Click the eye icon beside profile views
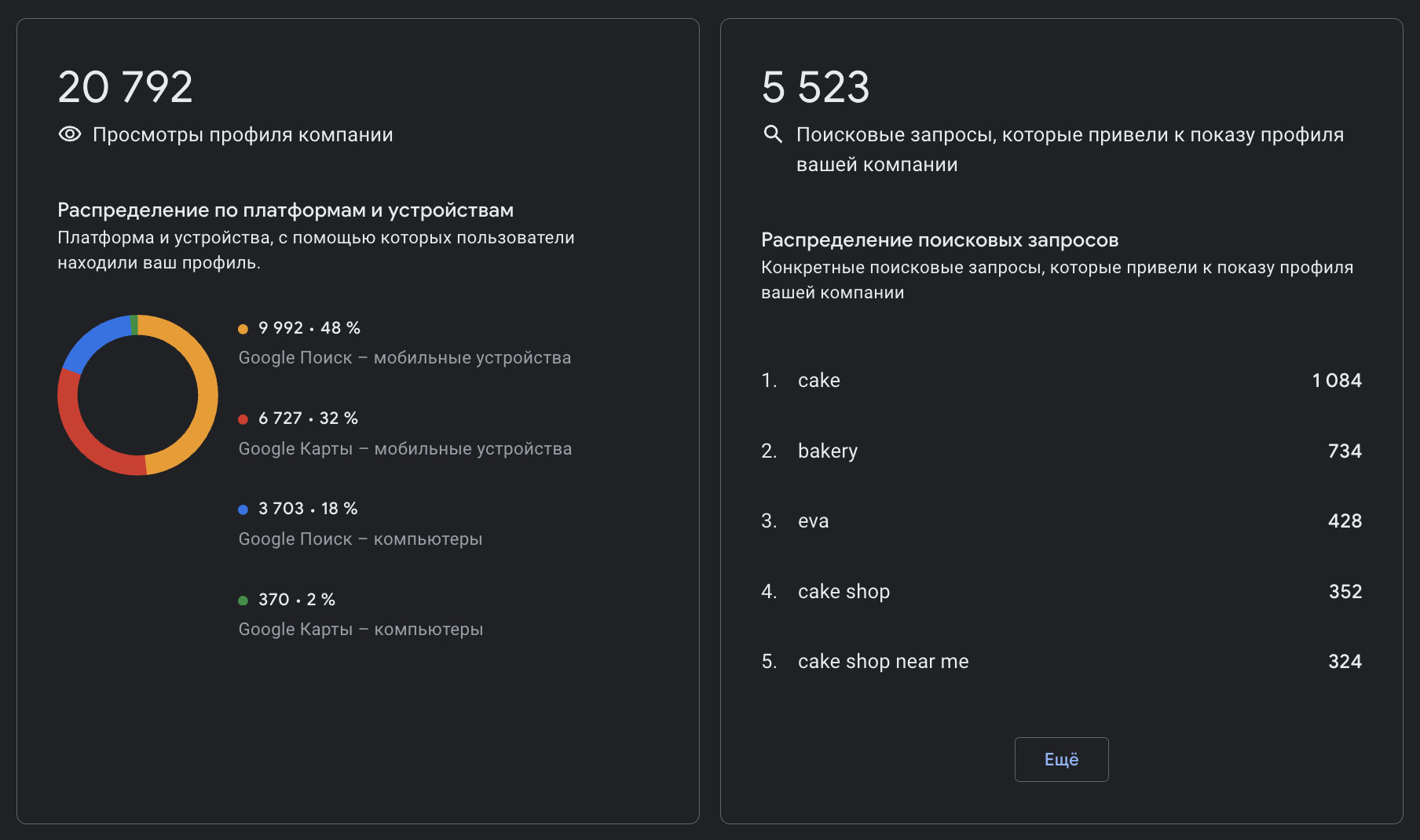 coord(70,134)
